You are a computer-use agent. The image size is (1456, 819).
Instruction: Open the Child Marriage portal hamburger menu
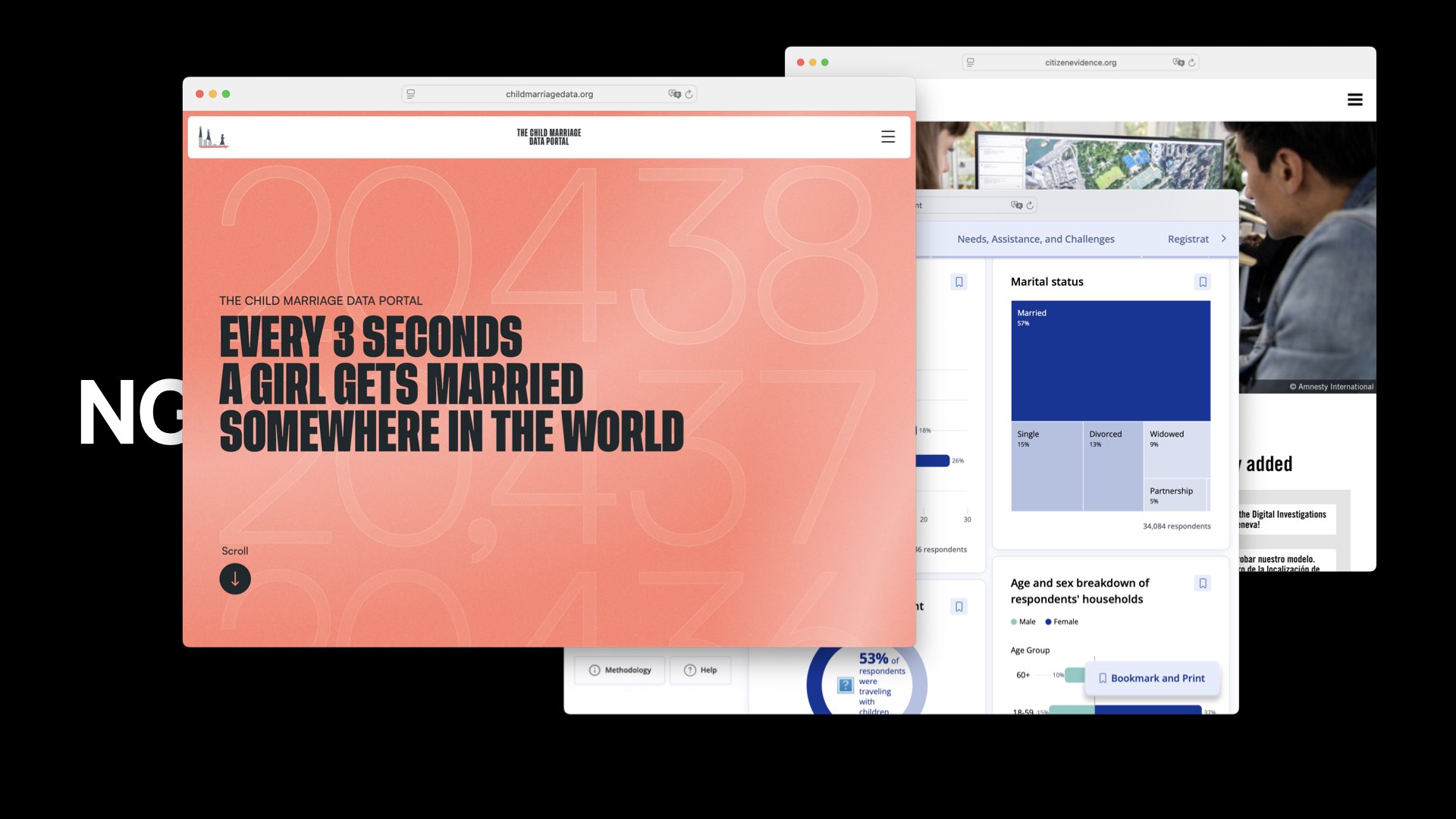point(888,136)
